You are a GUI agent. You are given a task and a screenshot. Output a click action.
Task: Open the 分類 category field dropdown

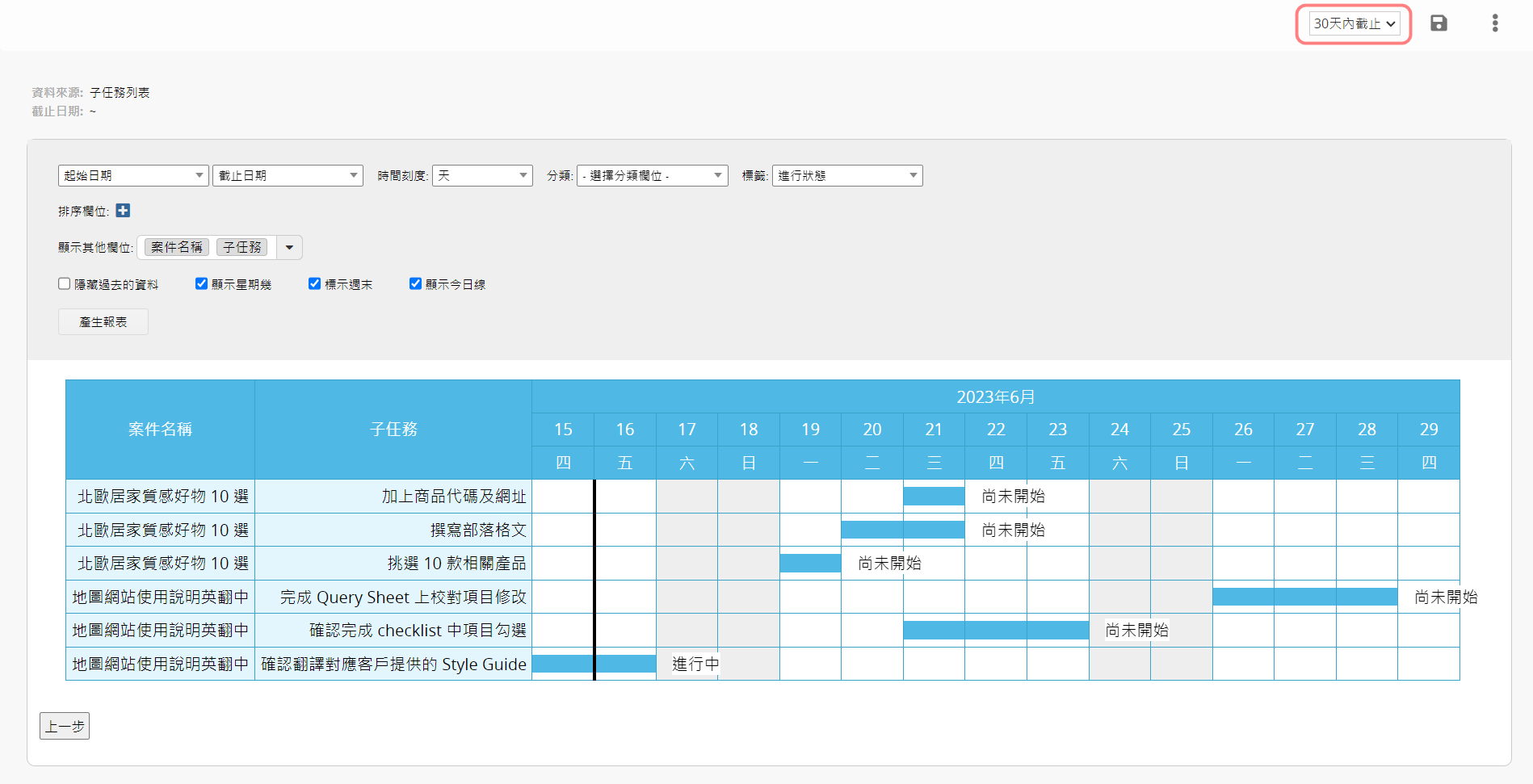[652, 175]
